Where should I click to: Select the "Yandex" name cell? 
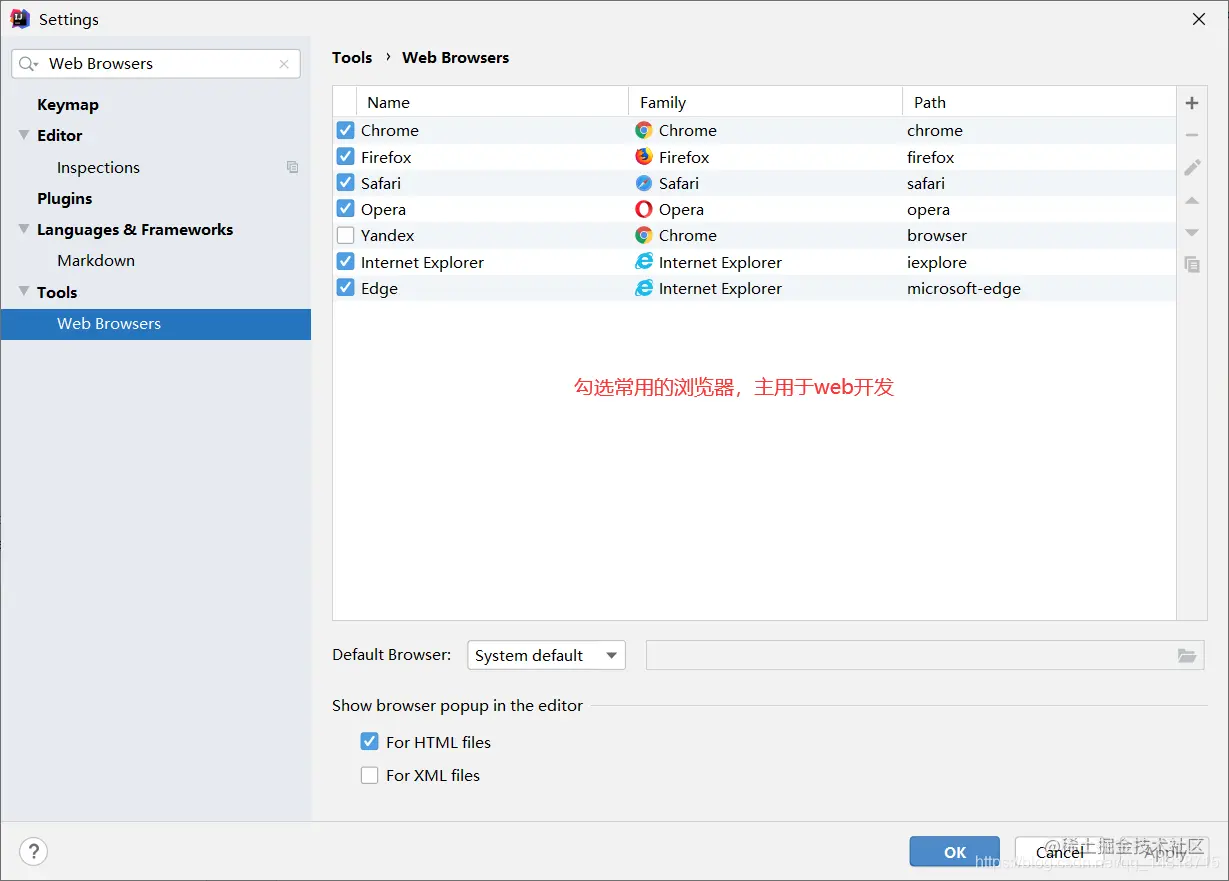pos(387,235)
